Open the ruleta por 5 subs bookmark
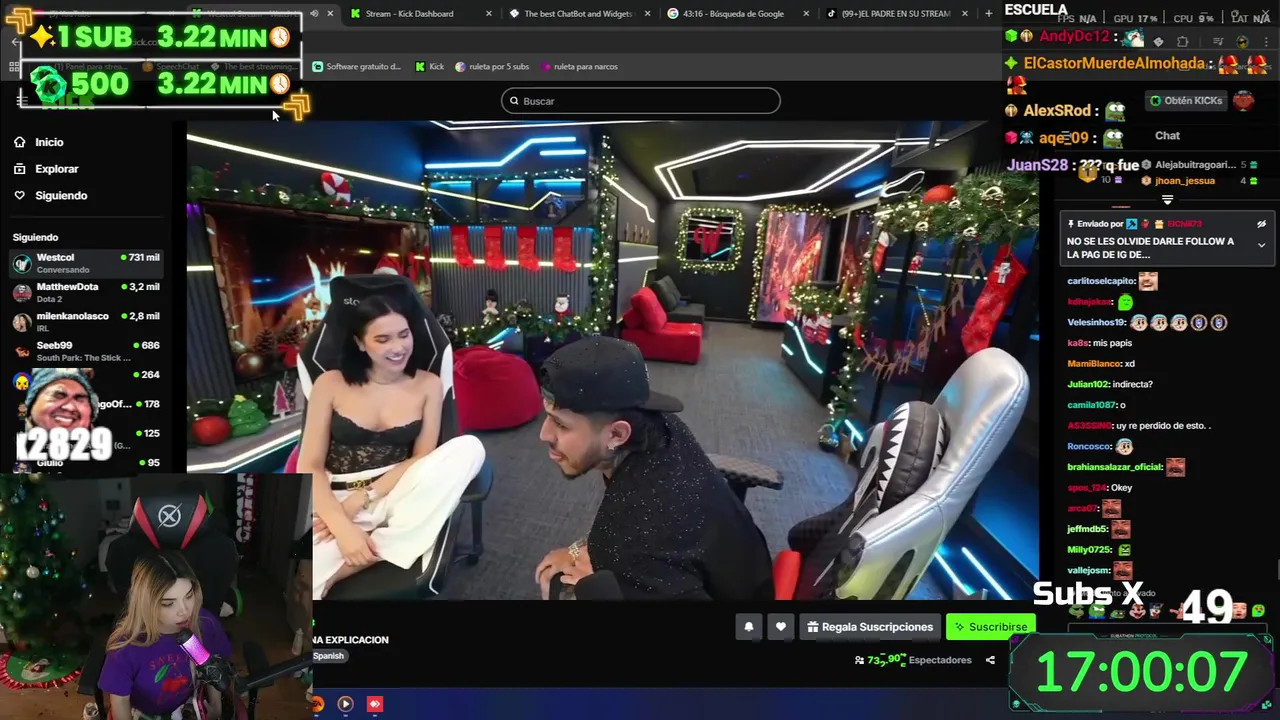Screen dimensions: 1280x720 click(492, 67)
